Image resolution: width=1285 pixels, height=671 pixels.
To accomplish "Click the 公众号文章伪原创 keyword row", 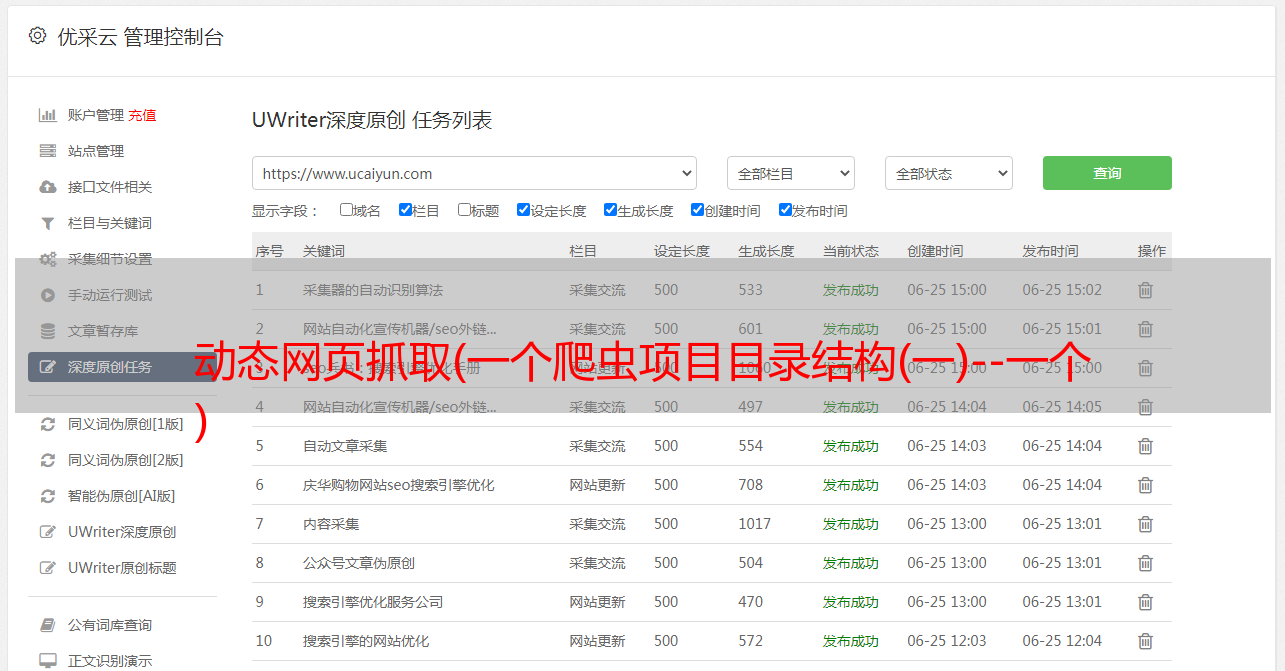I will 359,563.
